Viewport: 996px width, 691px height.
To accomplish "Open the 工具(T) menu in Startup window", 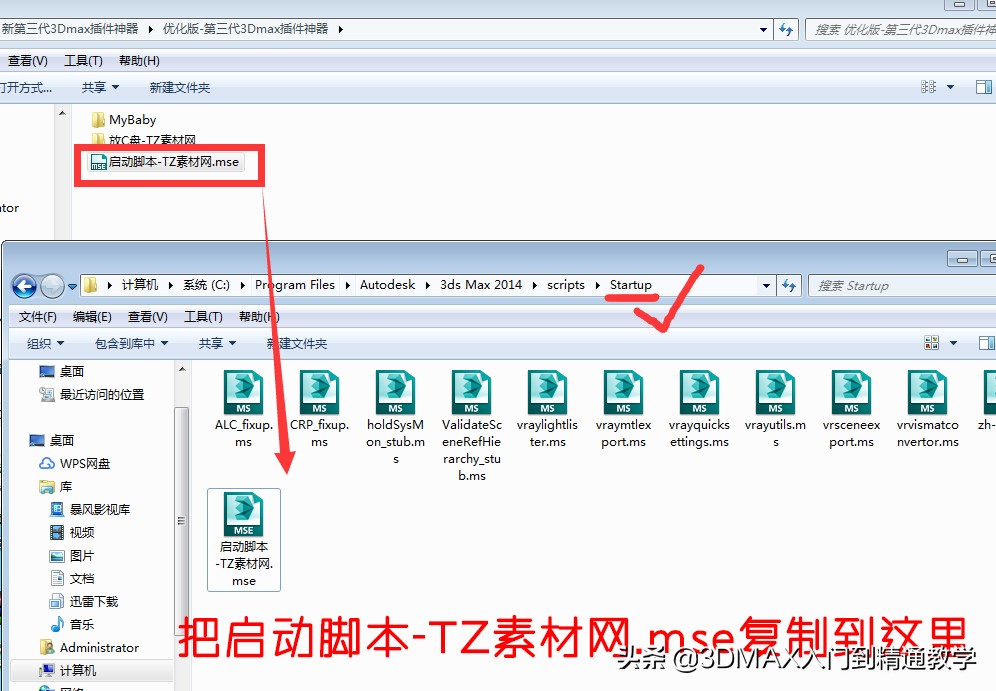I will pos(203,316).
